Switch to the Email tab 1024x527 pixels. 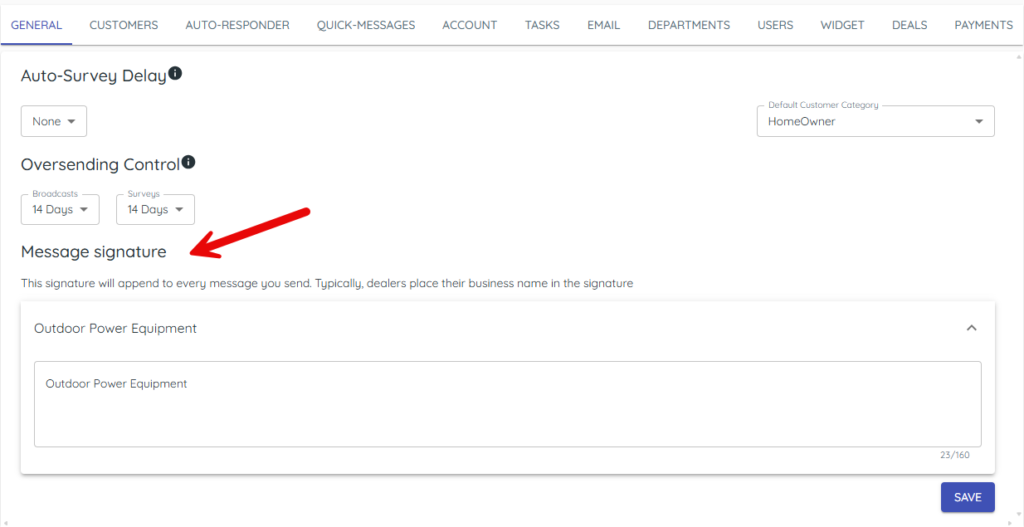(x=603, y=25)
